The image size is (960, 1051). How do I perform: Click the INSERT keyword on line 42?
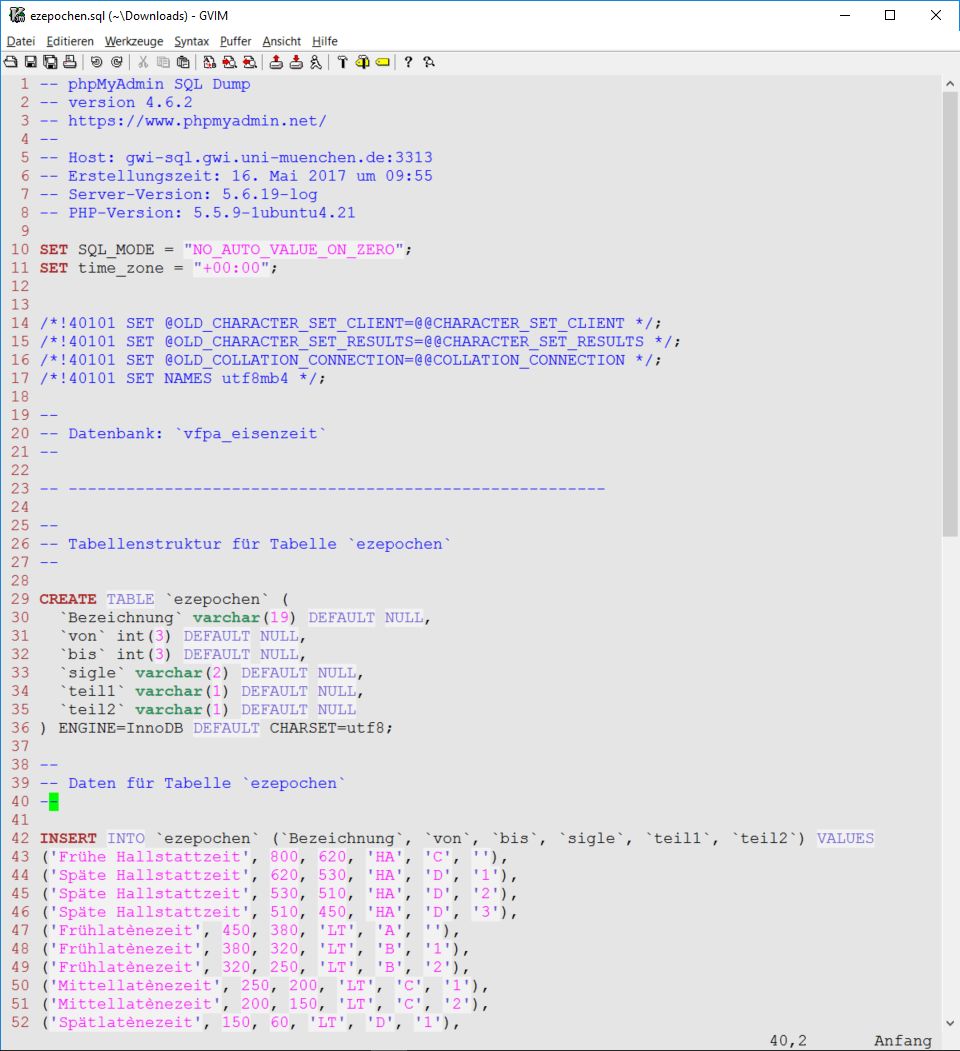pyautogui.click(x=68, y=839)
